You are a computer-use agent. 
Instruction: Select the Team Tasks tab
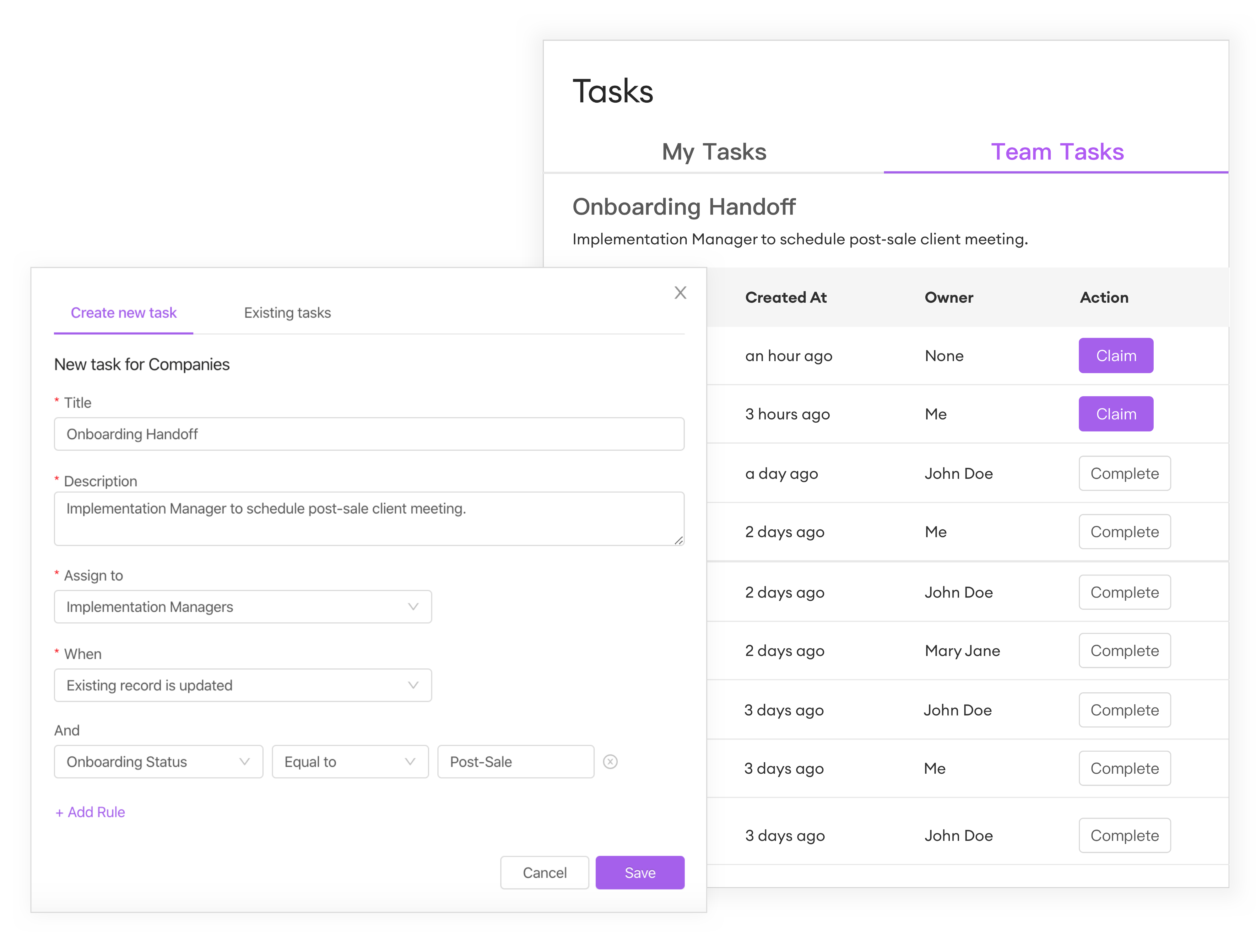click(x=1057, y=152)
